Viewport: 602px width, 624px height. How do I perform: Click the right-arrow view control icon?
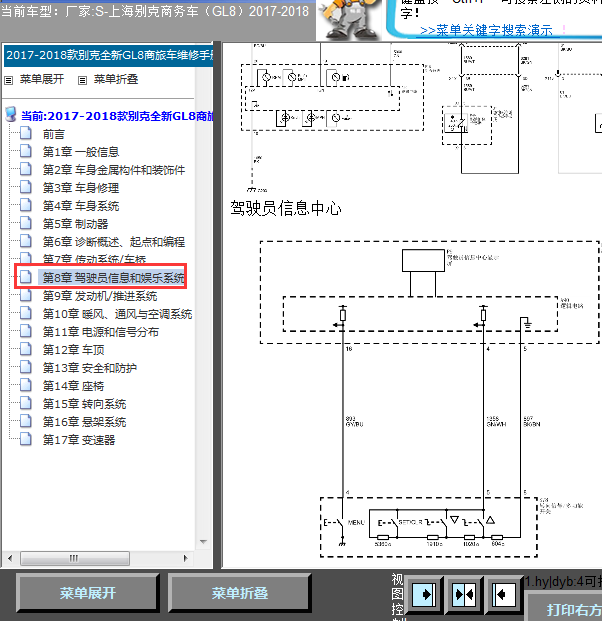(x=424, y=595)
